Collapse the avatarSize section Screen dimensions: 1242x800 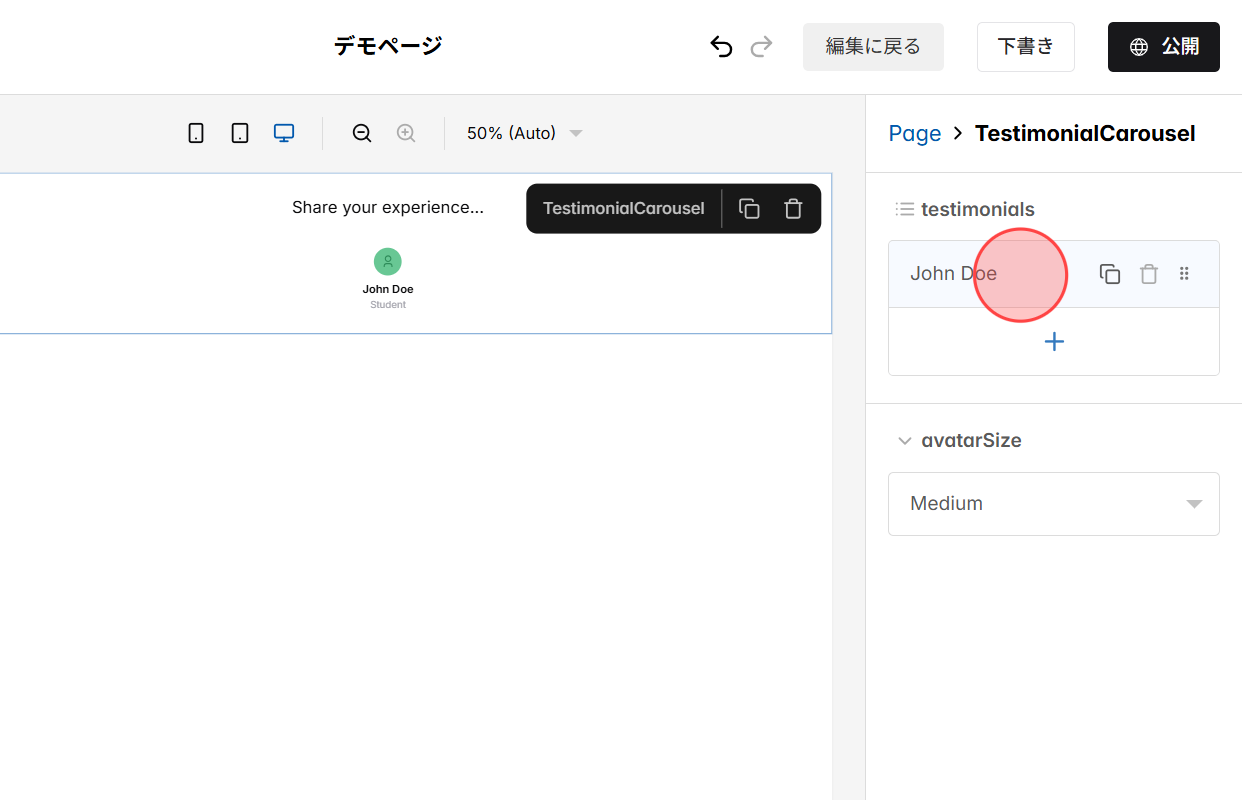tap(905, 440)
